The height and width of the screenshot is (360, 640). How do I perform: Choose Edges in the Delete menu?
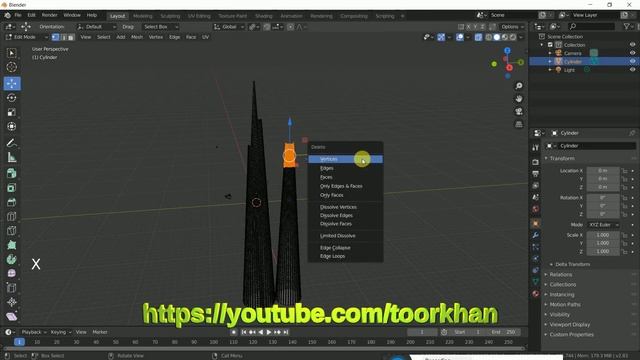[345, 168]
